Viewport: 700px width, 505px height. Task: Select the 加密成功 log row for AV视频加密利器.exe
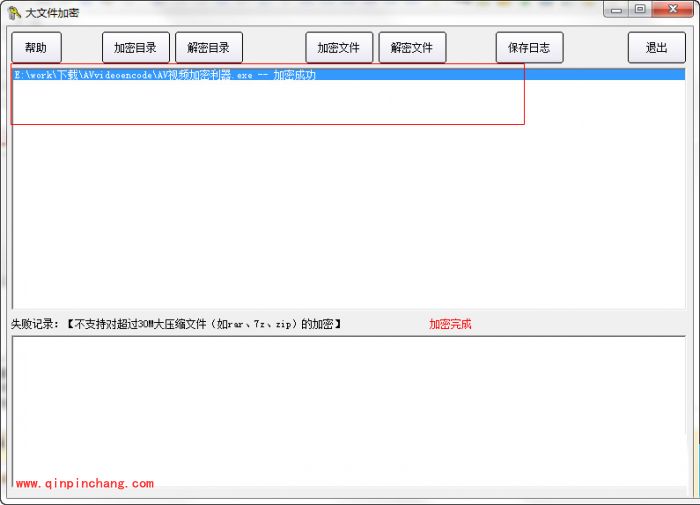point(349,75)
